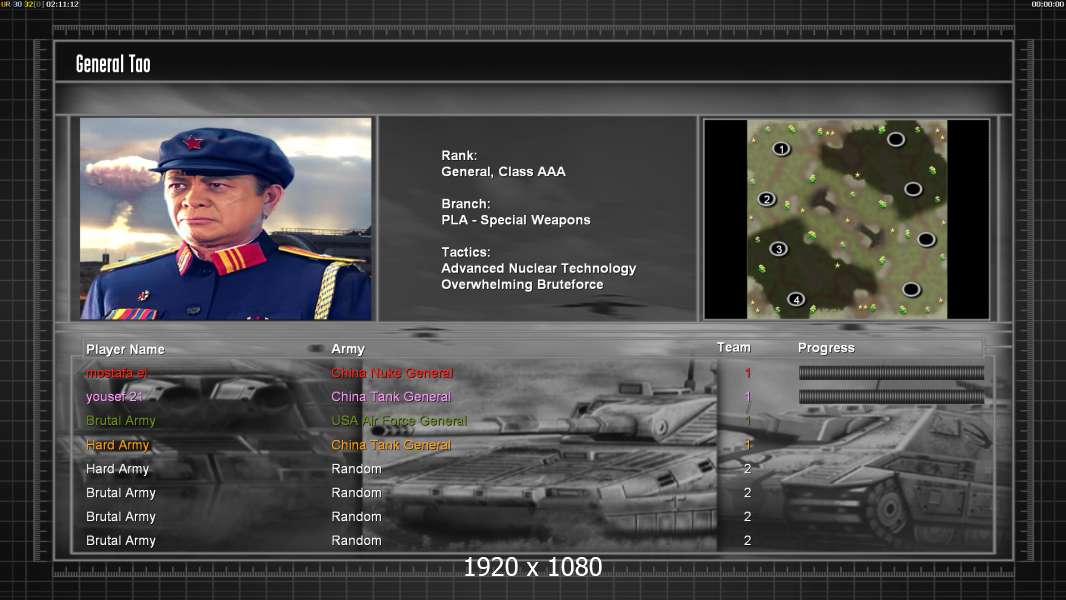Click the General Tao title text

point(113,64)
